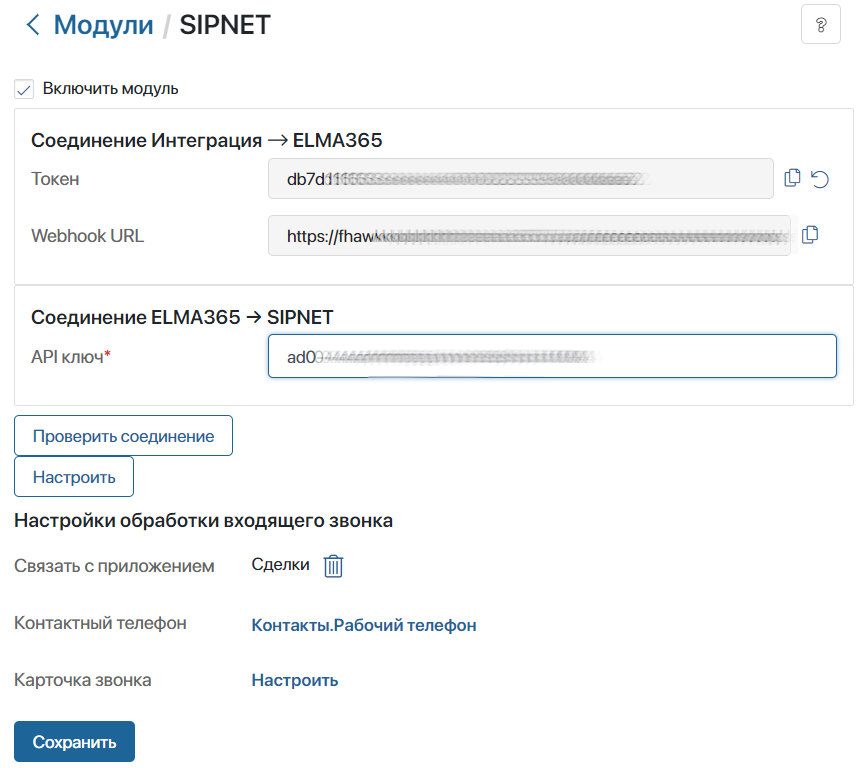Copy the Webhook URL with copy icon
This screenshot has width=861, height=768.
[810, 234]
